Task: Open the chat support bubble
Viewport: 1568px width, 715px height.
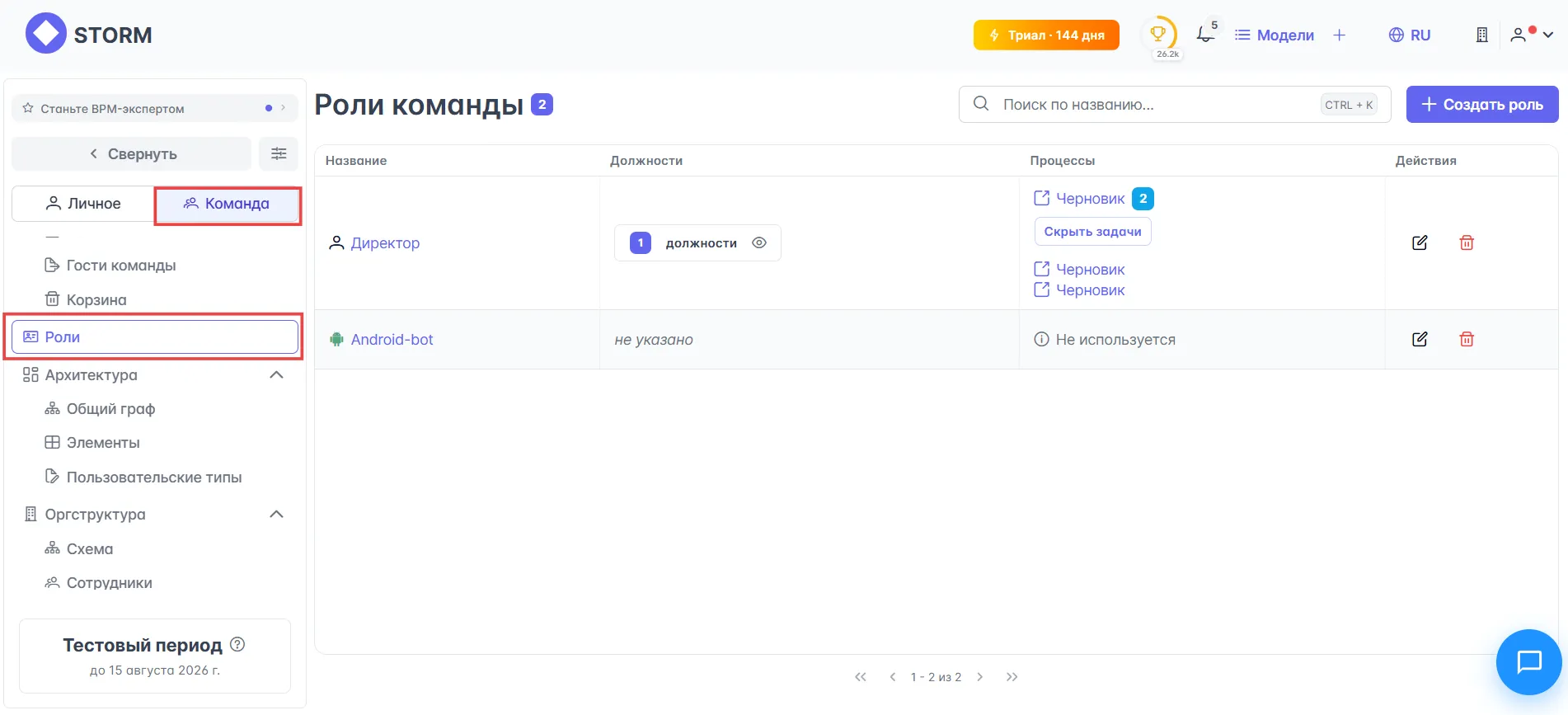Action: point(1528,661)
